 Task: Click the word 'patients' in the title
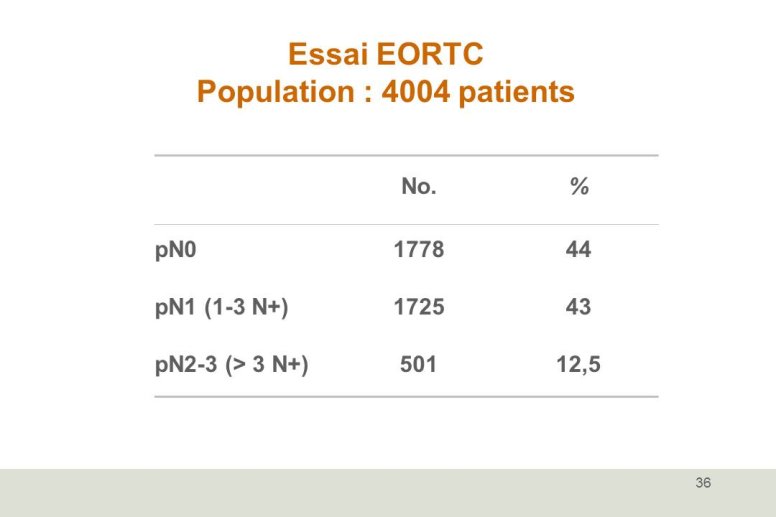pyautogui.click(x=517, y=93)
